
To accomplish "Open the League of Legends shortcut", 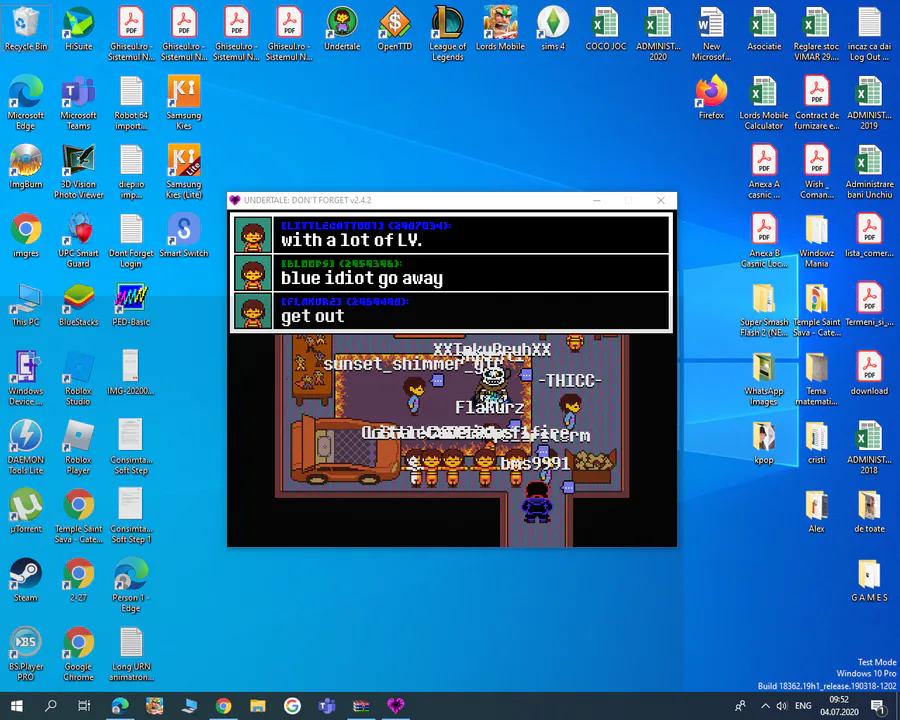I will pos(448,33).
